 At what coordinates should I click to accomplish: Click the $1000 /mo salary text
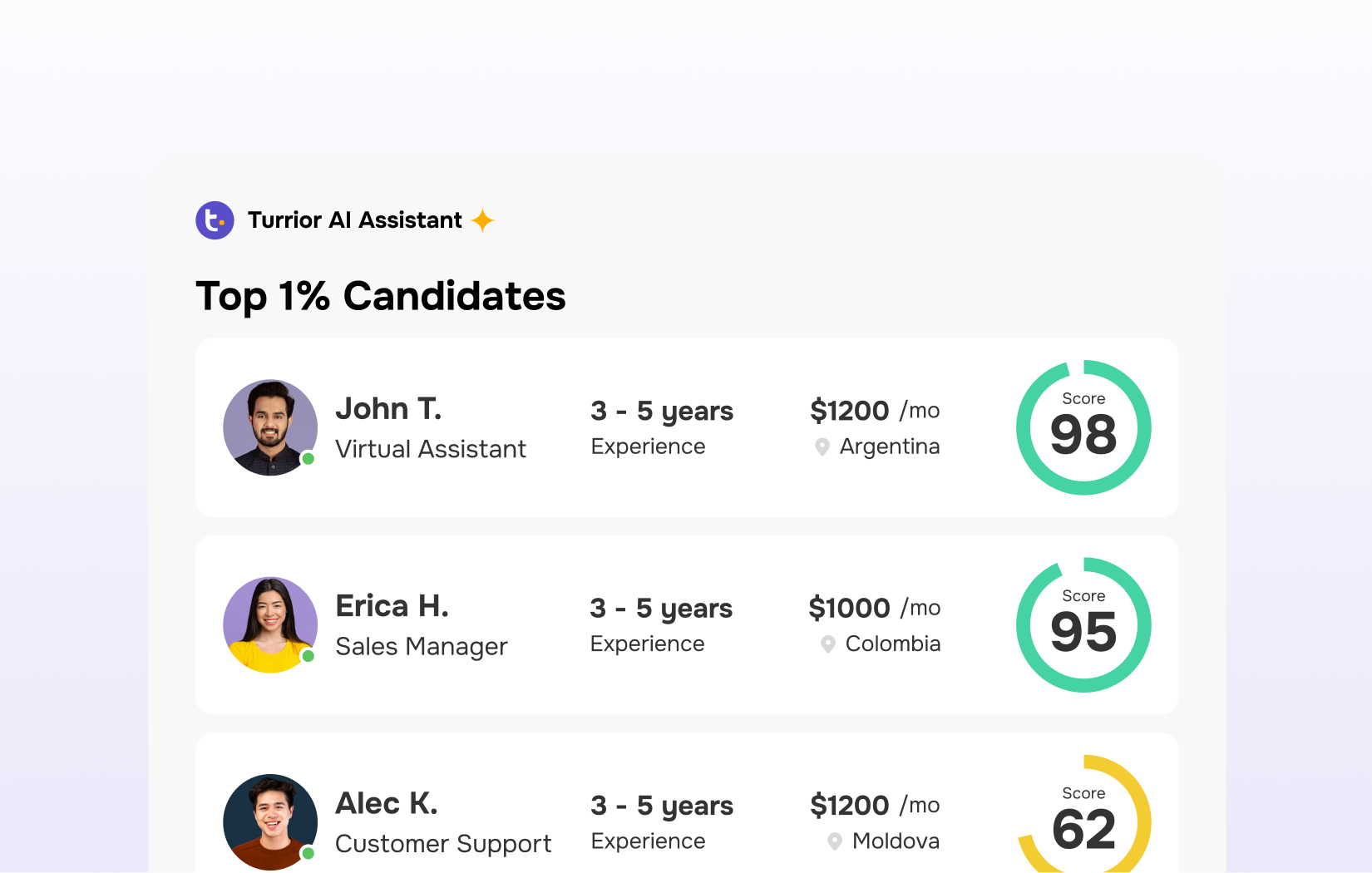coord(875,608)
